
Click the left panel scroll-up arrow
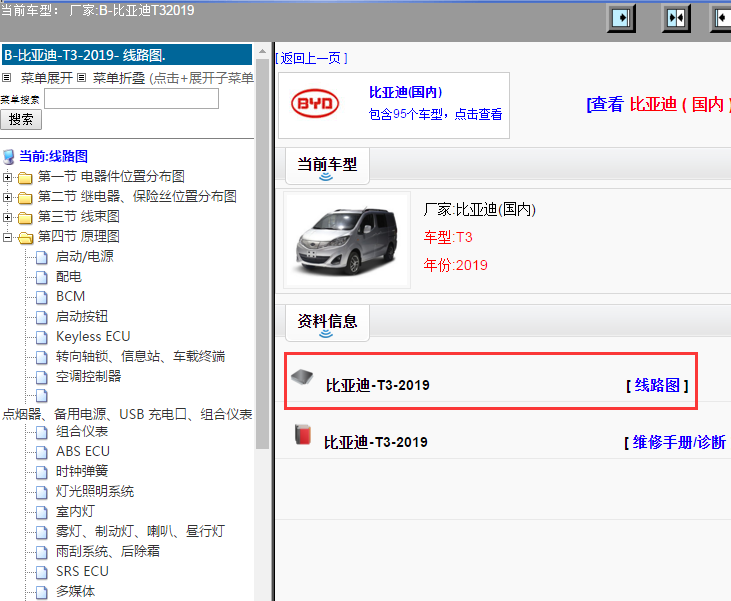[262, 51]
